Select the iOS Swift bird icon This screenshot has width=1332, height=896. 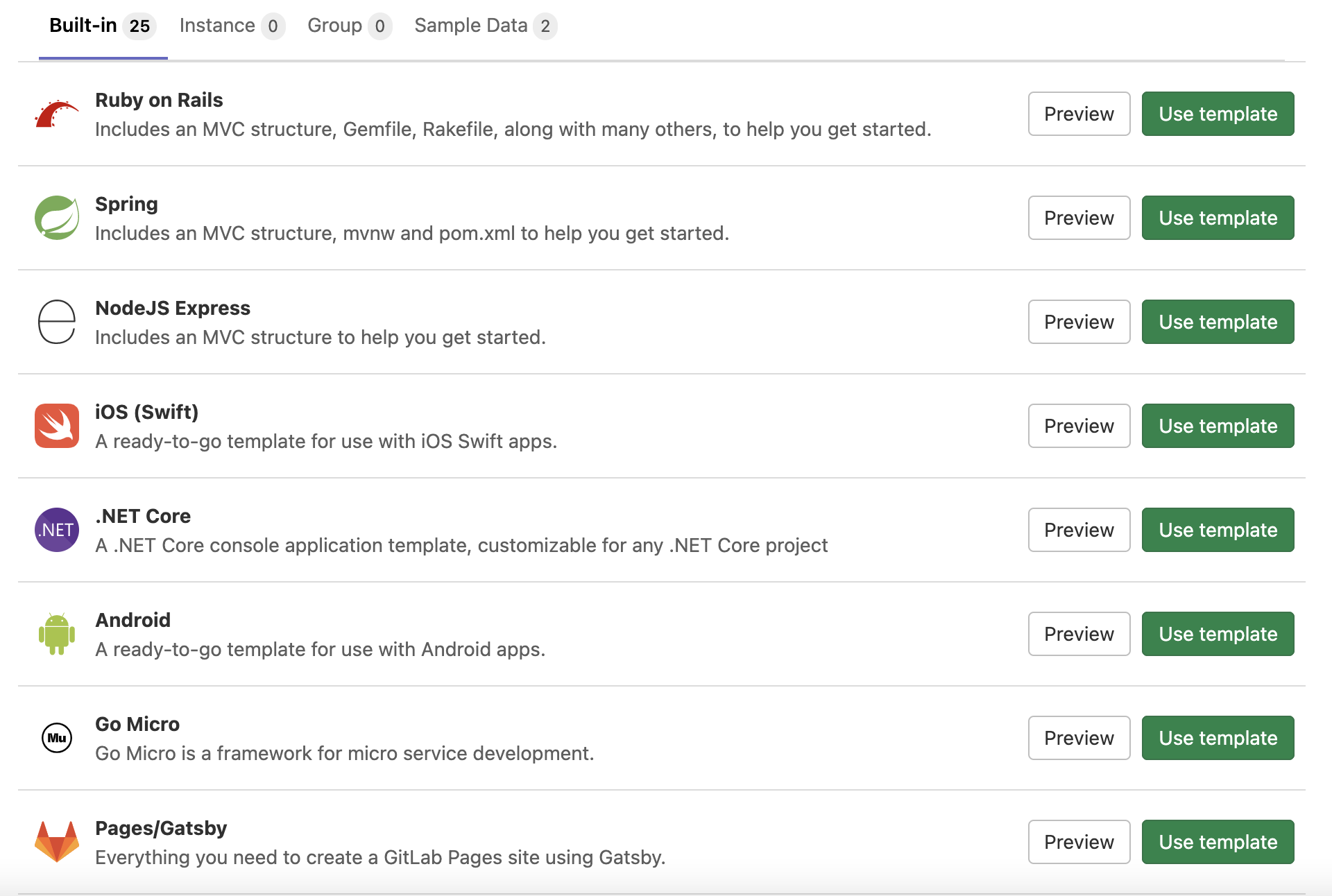[x=55, y=426]
